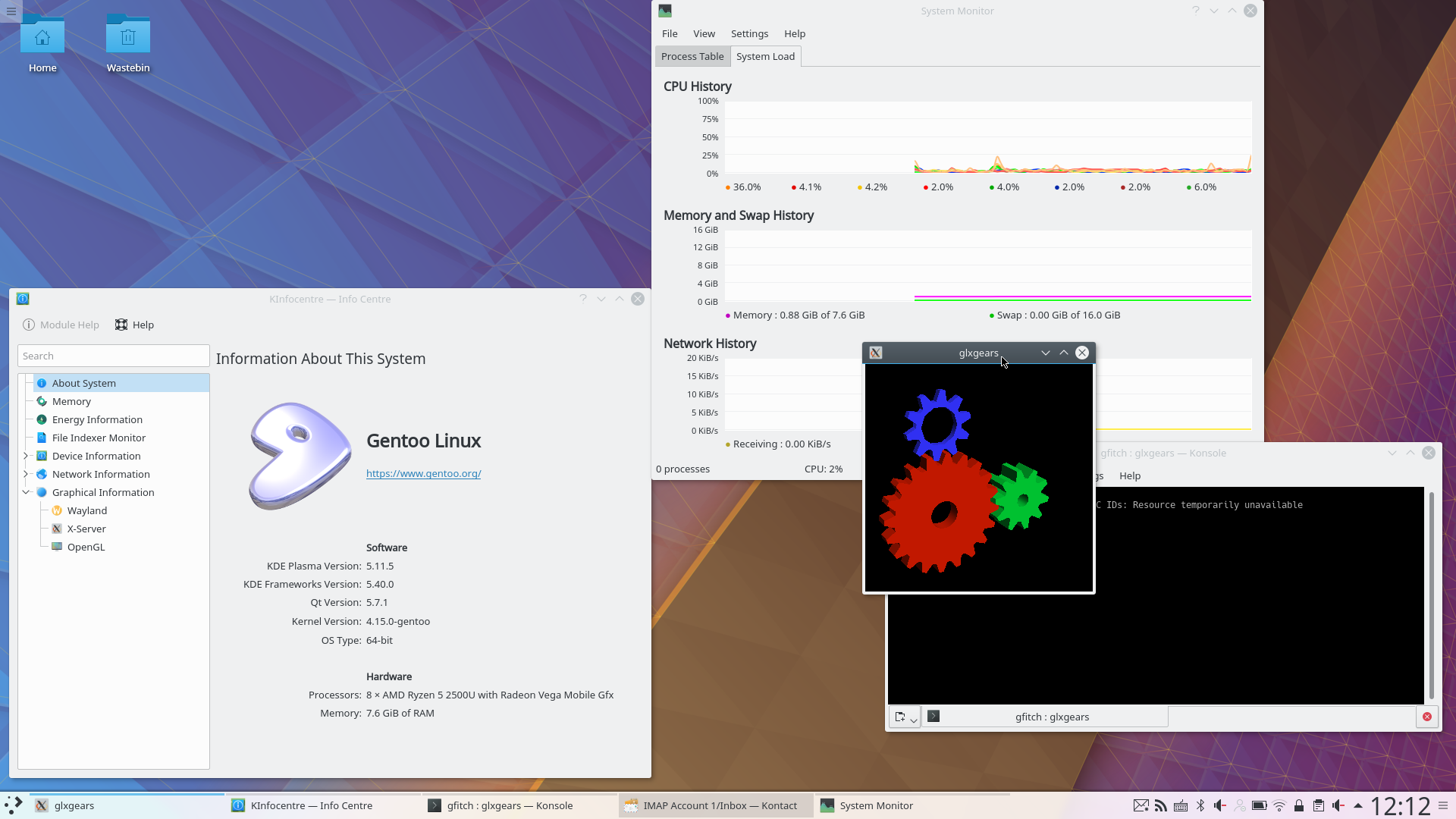
Task: Open Help menu in System Monitor
Action: 795,33
